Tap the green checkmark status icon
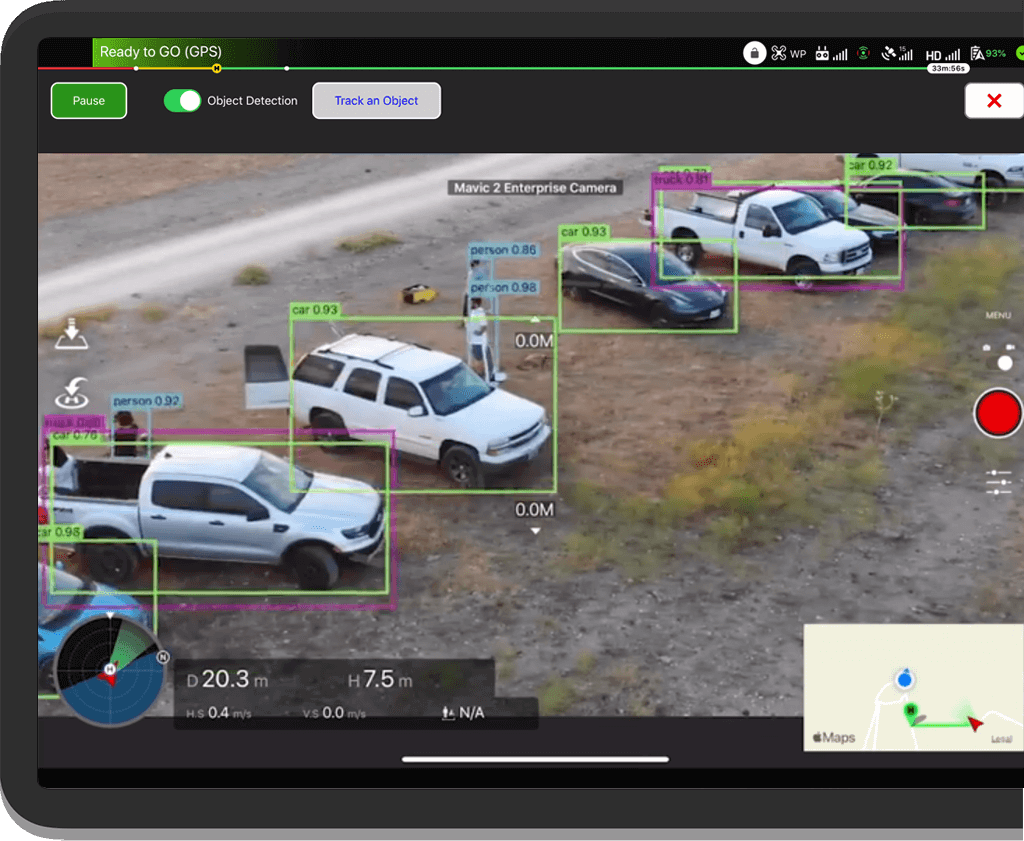The height and width of the screenshot is (841, 1024). point(1019,54)
